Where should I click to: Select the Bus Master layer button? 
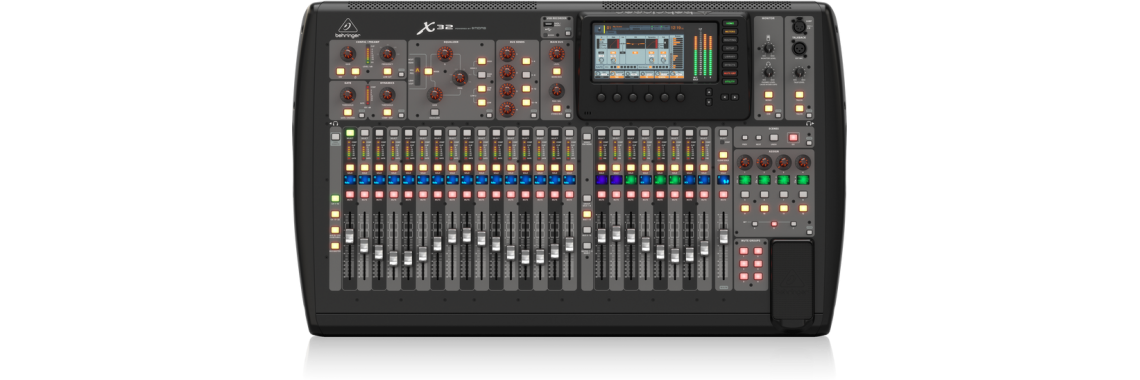335,246
